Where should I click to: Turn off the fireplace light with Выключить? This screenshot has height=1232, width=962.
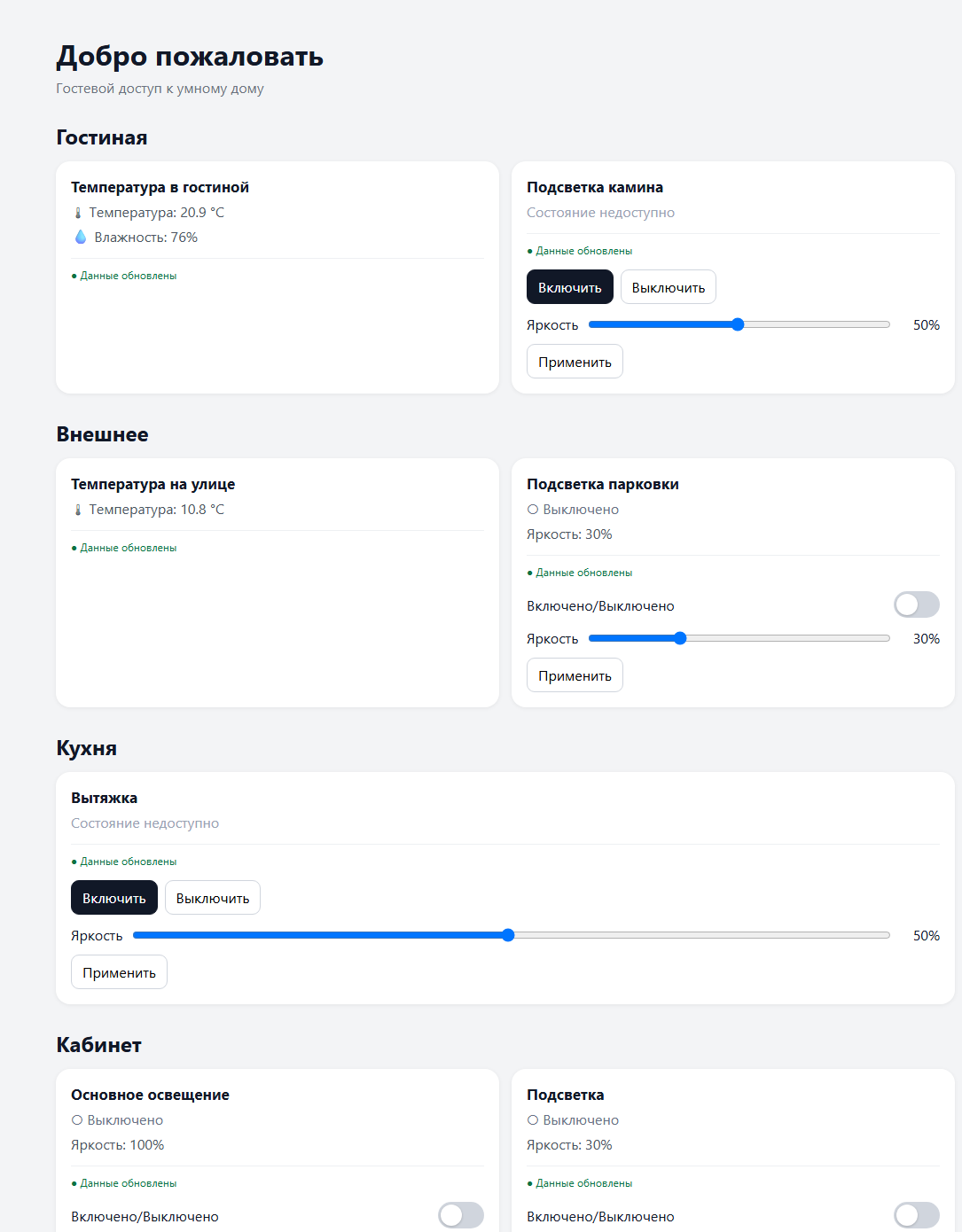[x=669, y=287]
